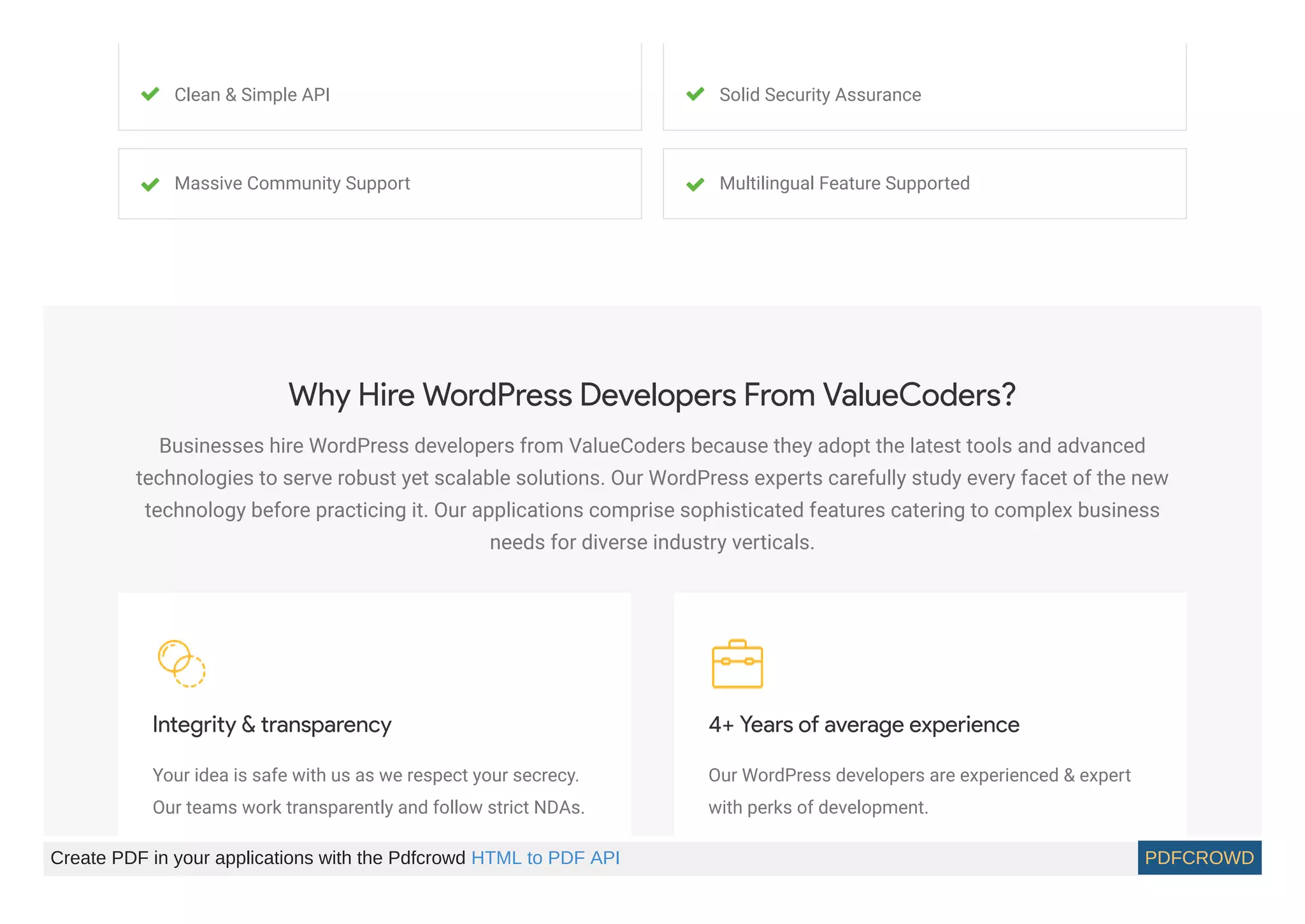
Task: Click the overlapping circles Integrity icon
Action: [182, 663]
